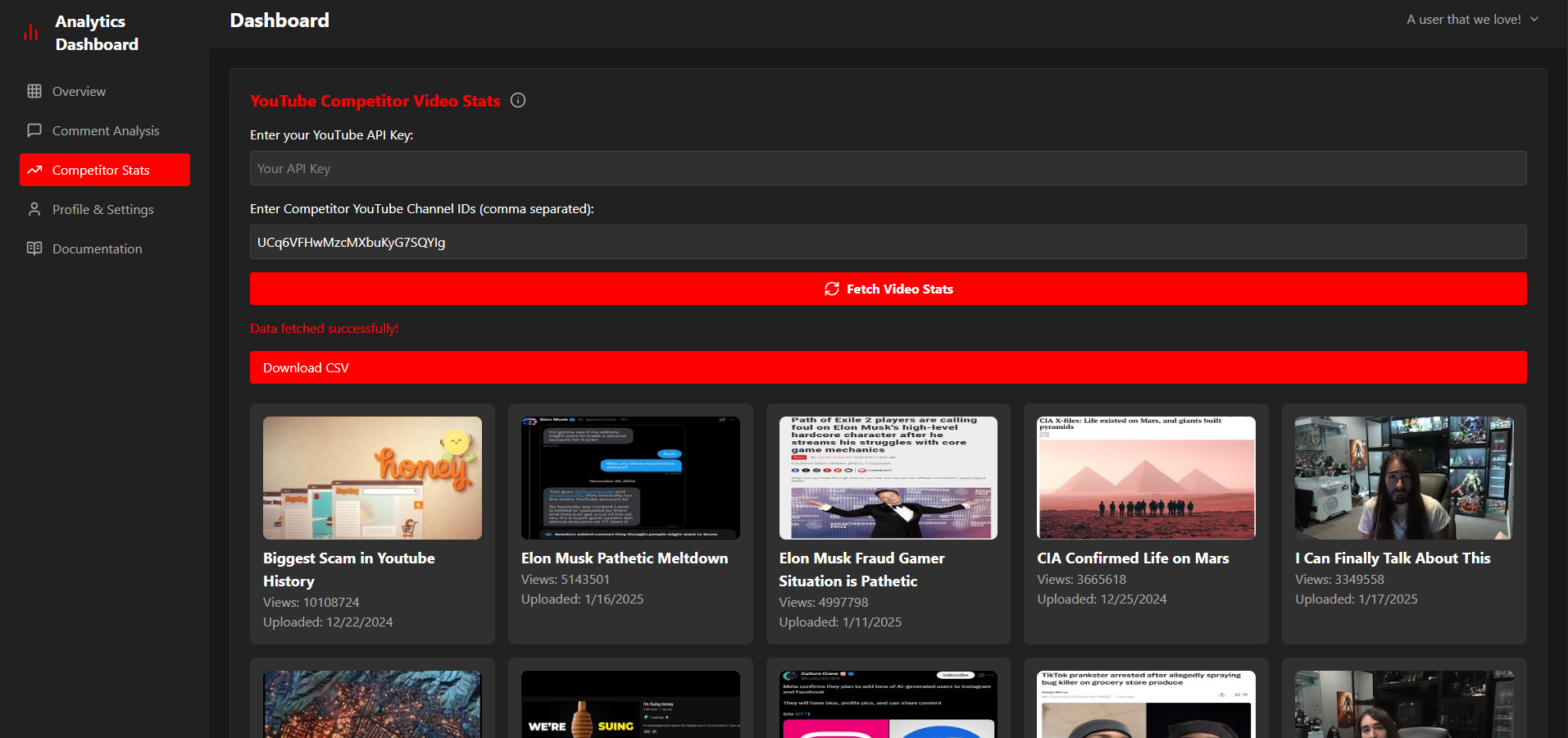
Task: Open Profile & Settings
Action: 105,209
